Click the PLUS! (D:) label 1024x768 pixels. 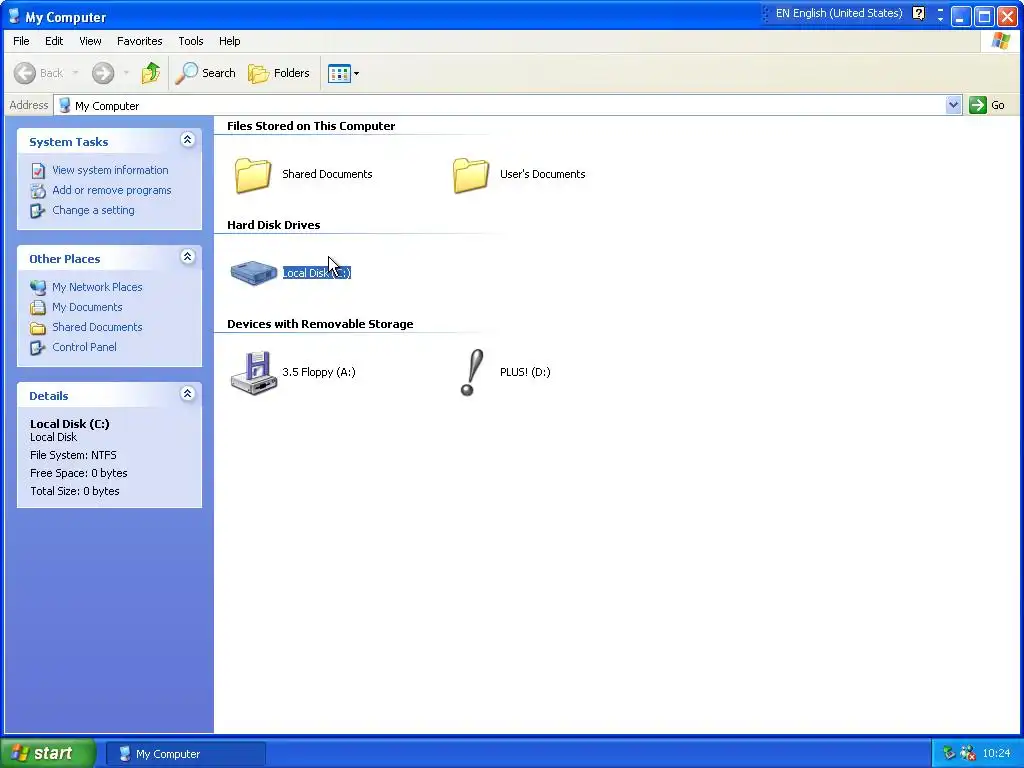(525, 372)
